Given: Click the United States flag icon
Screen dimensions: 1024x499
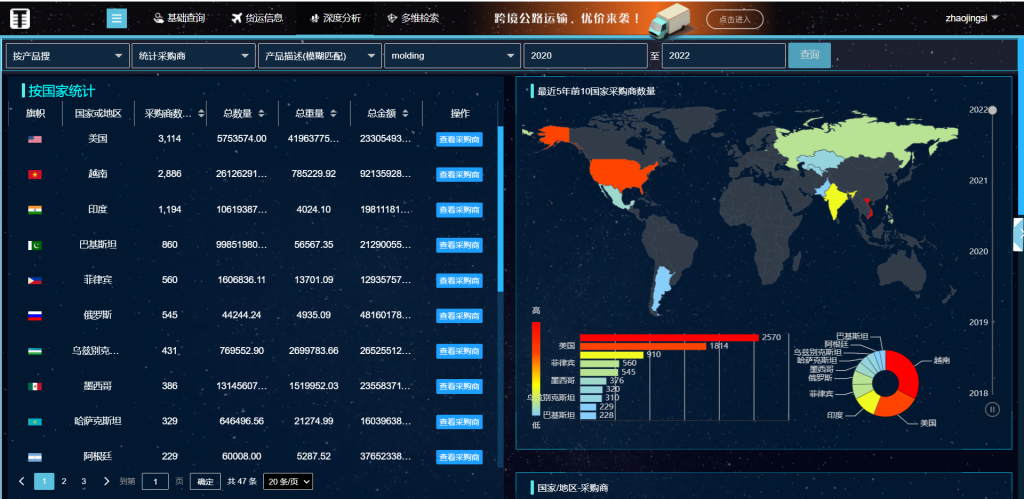Looking at the screenshot, I should point(35,139).
